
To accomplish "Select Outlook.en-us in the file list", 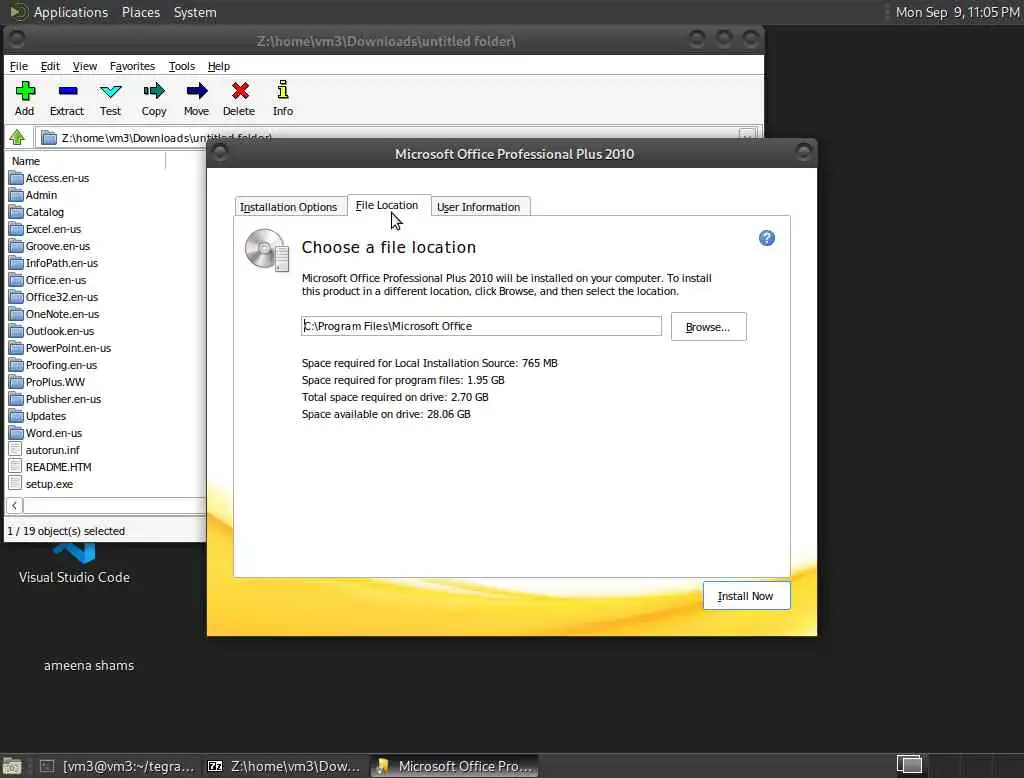I will 59,331.
